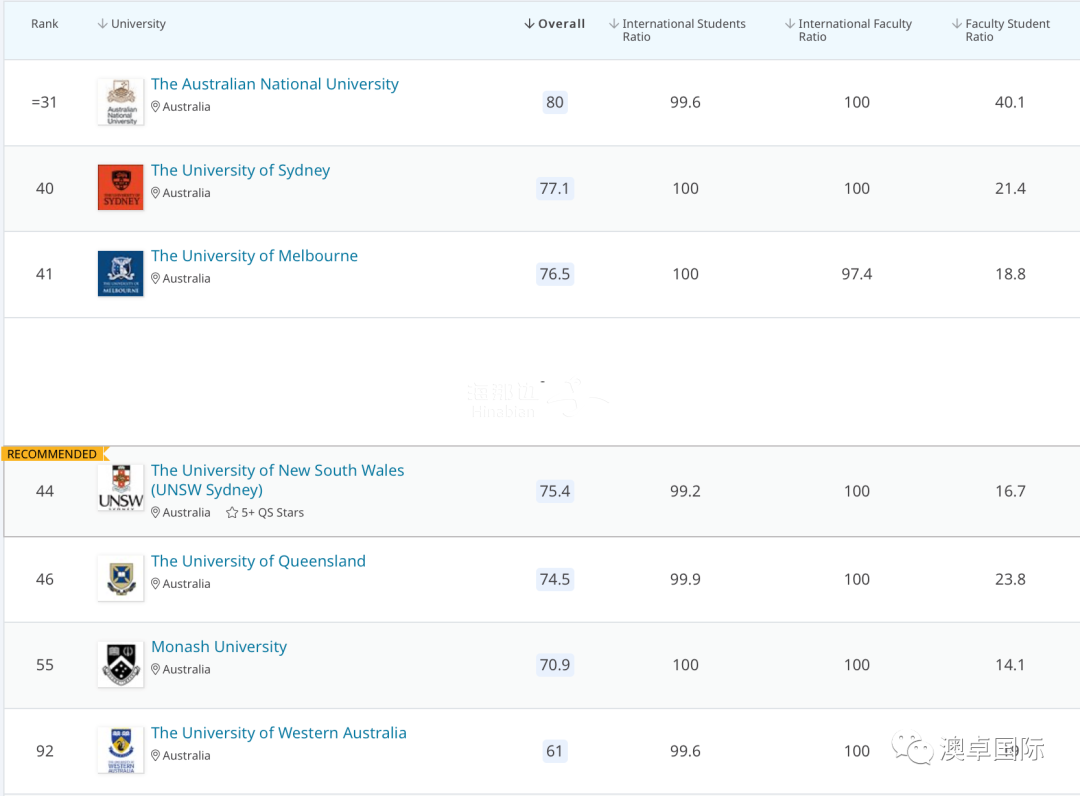Open The University of Queensland link
The image size is (1080, 796).
pos(258,561)
